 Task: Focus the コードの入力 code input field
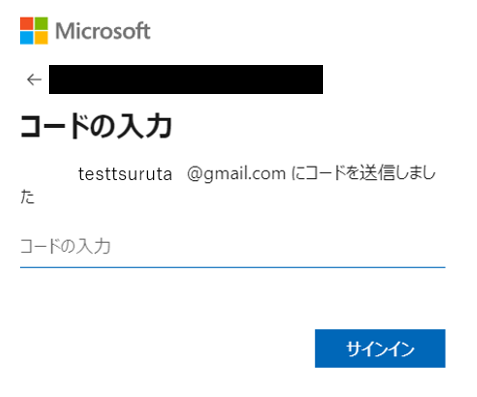point(233,247)
